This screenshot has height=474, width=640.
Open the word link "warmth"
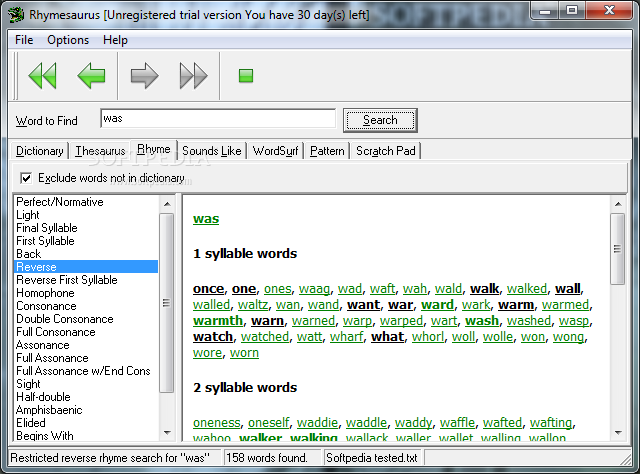click(x=218, y=321)
